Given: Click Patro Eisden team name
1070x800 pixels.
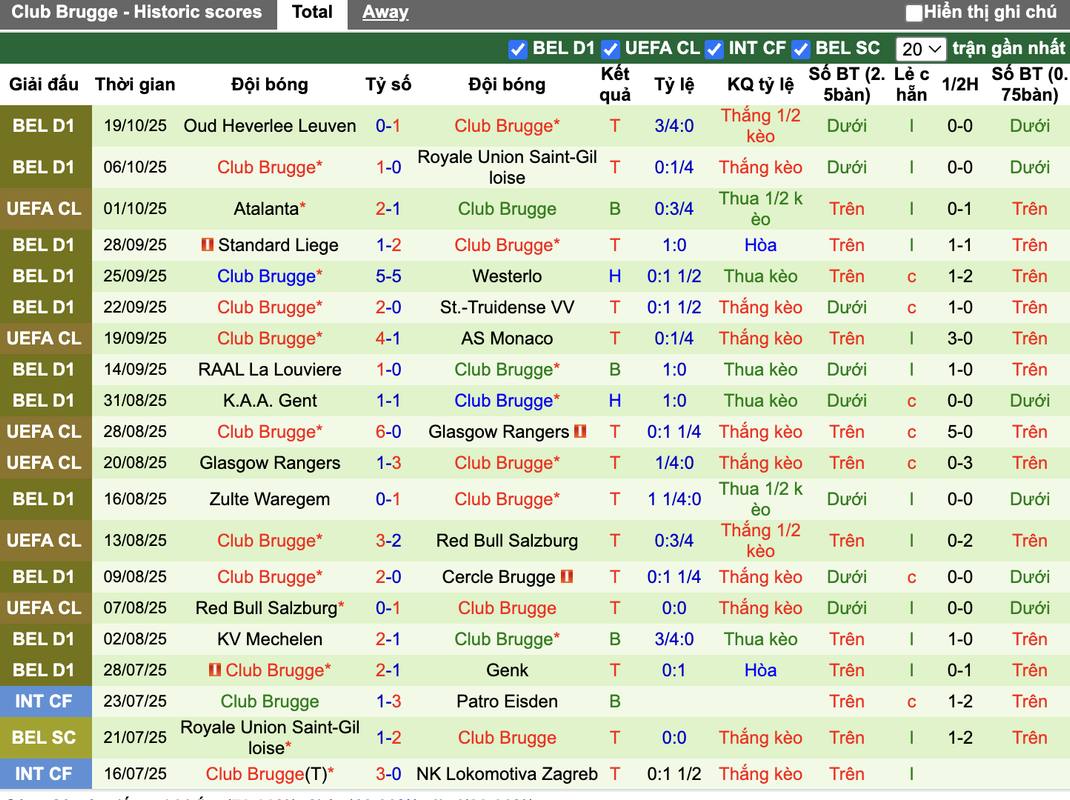Looking at the screenshot, I should click(x=507, y=701).
